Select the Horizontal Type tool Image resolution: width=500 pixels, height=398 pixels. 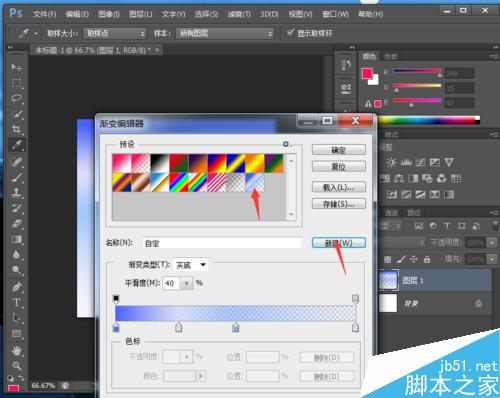click(16, 302)
